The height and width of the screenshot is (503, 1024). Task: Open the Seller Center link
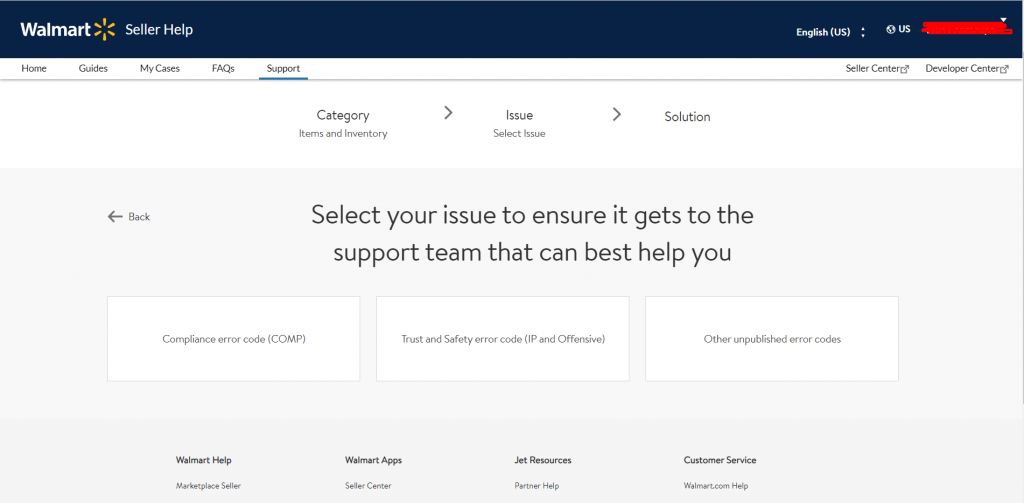click(877, 68)
